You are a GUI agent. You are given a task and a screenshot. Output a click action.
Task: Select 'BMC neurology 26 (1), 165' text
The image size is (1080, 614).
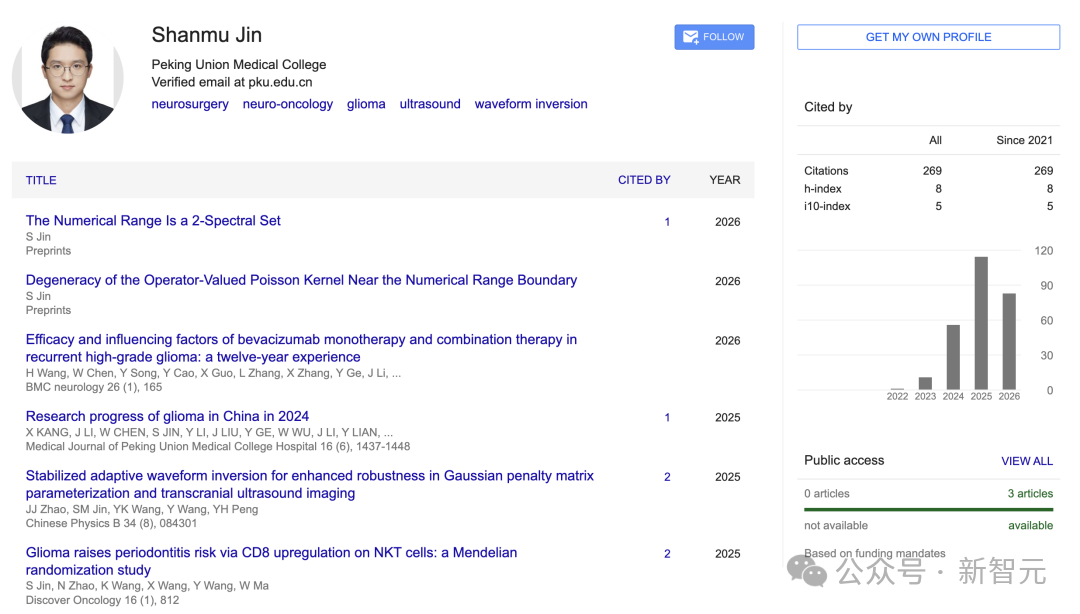click(x=94, y=387)
